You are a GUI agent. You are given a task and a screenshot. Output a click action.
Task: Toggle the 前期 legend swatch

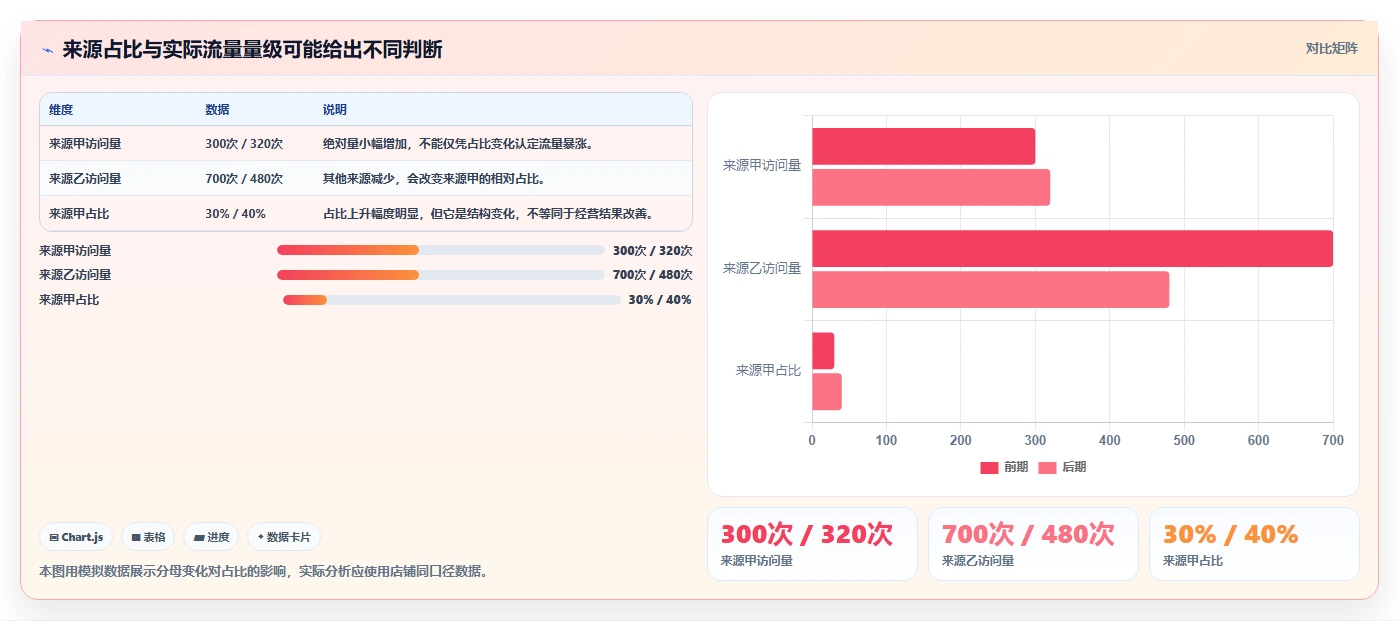(x=989, y=468)
